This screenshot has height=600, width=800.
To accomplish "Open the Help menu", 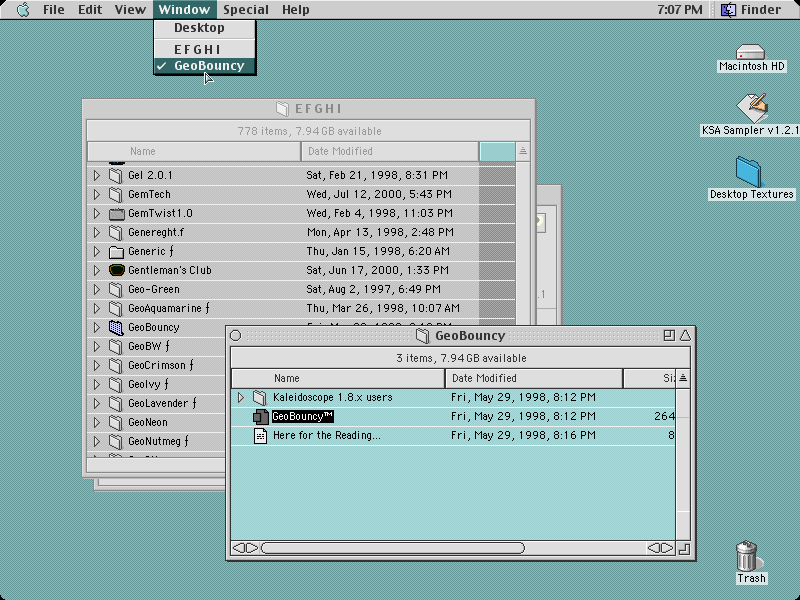I will pyautogui.click(x=295, y=10).
